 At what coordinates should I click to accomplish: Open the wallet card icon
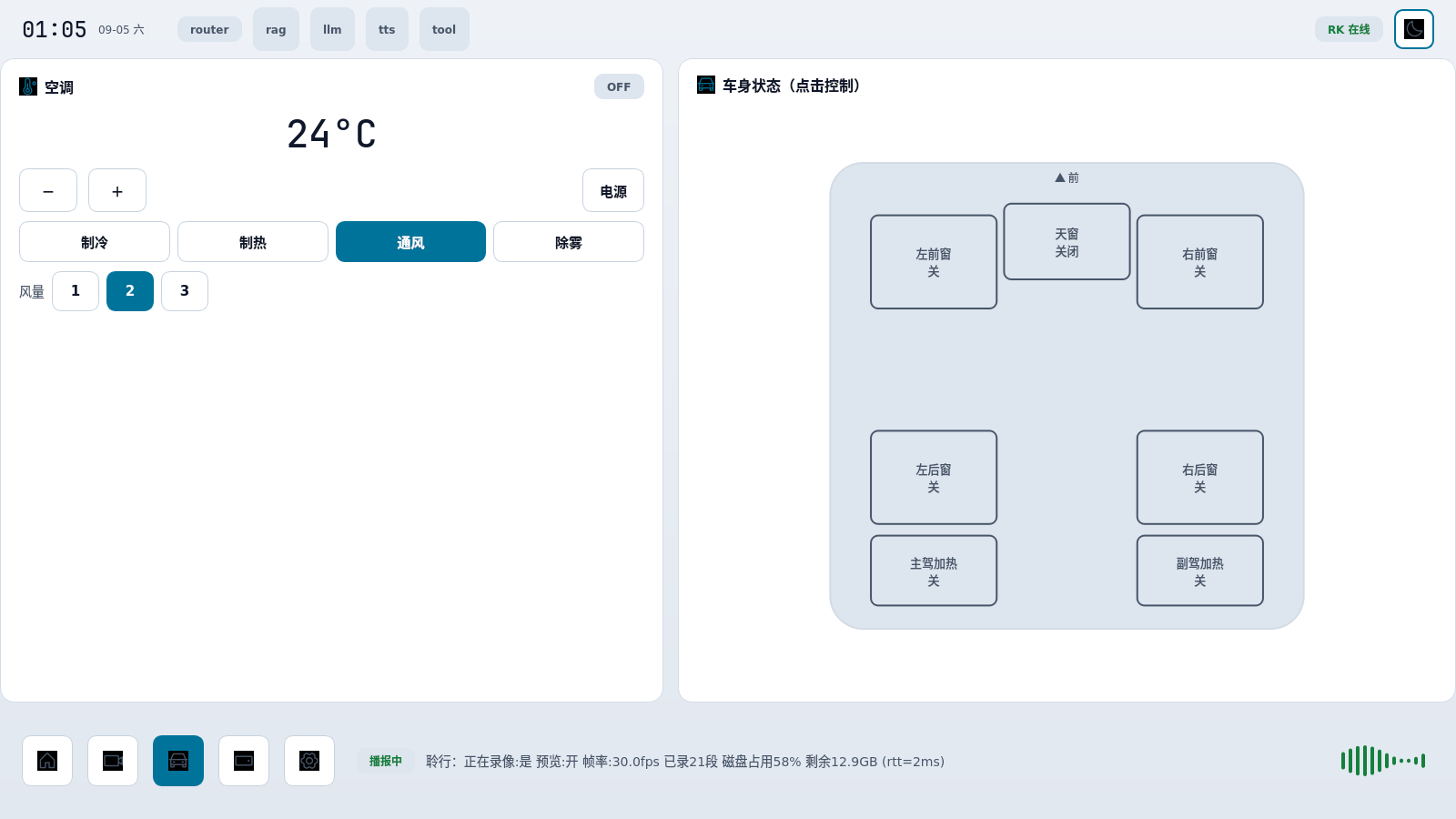244,761
